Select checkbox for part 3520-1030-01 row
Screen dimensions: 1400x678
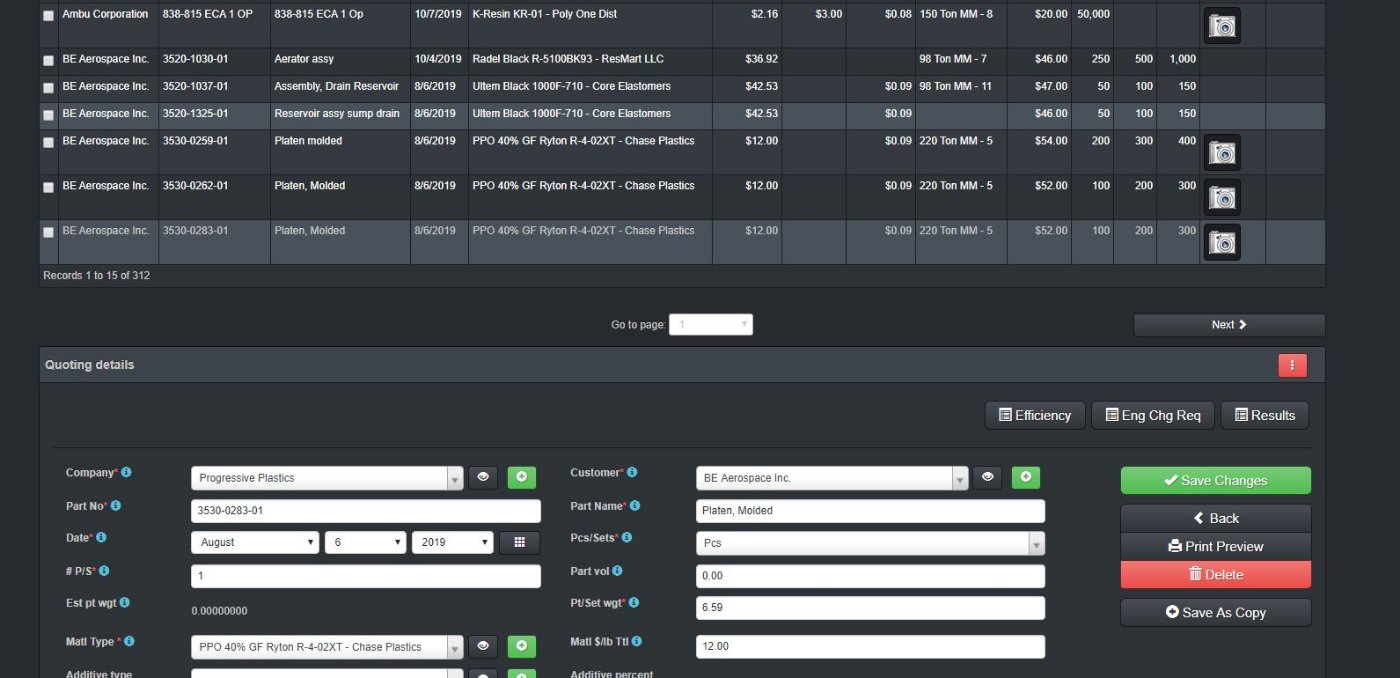click(48, 61)
